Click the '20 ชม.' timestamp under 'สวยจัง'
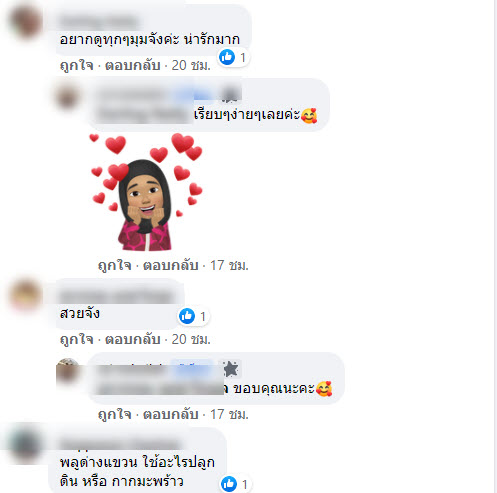Screen dimensions: 497x493 point(191,339)
